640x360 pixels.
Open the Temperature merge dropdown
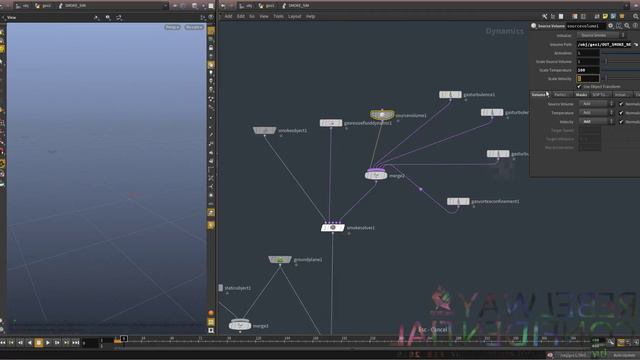[x=596, y=113]
